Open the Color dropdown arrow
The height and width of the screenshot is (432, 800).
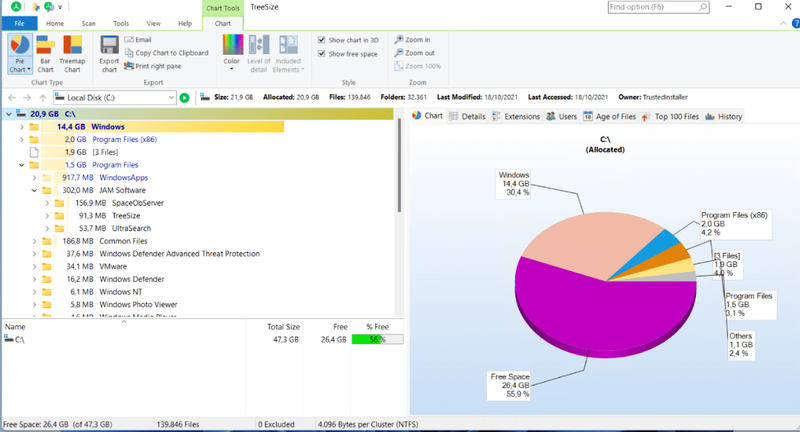pos(232,69)
